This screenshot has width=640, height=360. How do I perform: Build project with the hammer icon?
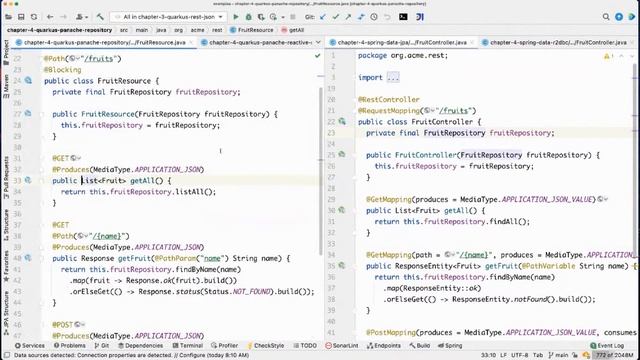tap(100, 17)
